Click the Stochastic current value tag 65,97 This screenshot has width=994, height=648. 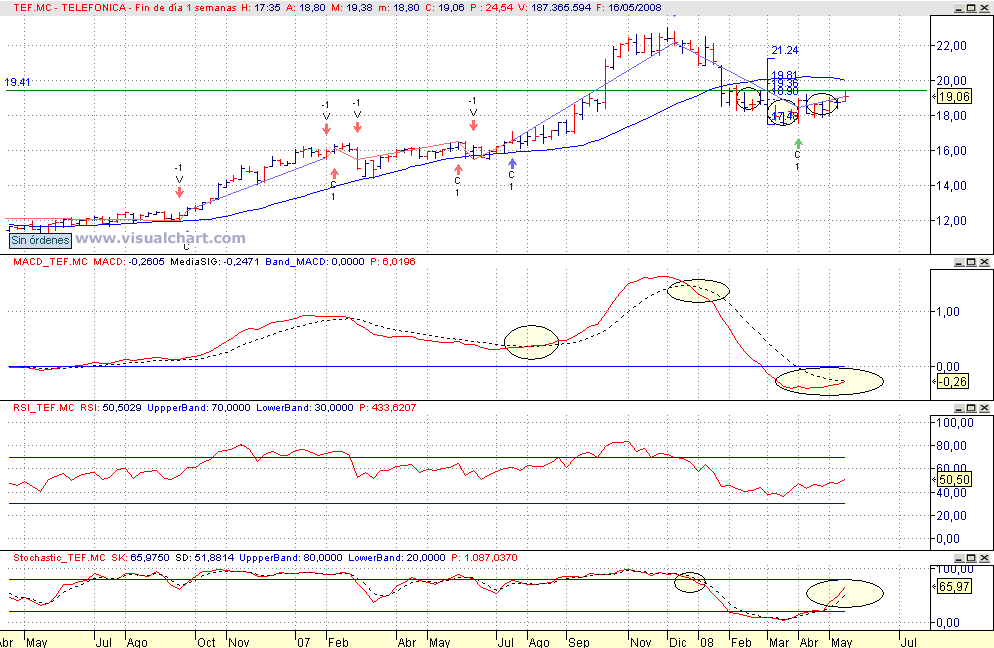954,587
